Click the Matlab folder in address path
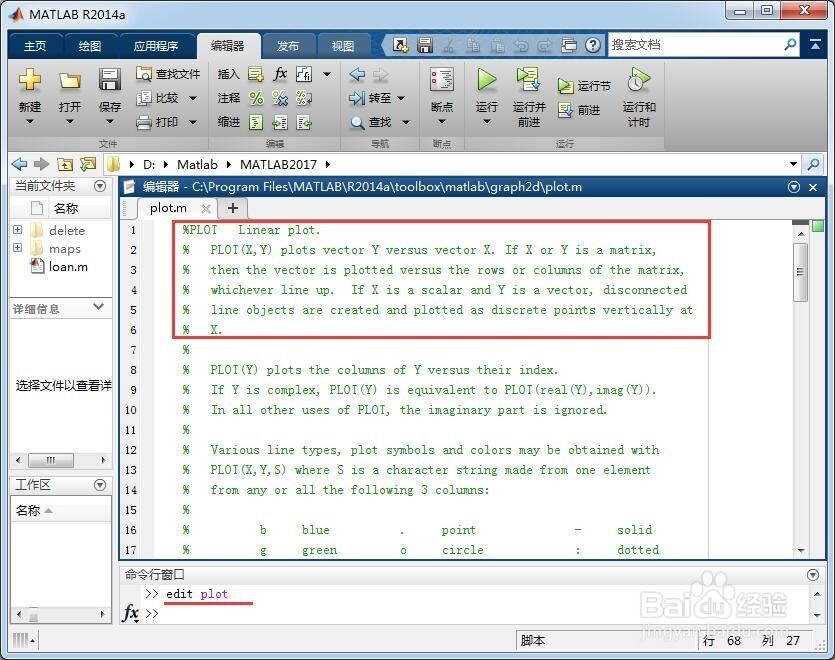The image size is (835, 660). point(198,165)
